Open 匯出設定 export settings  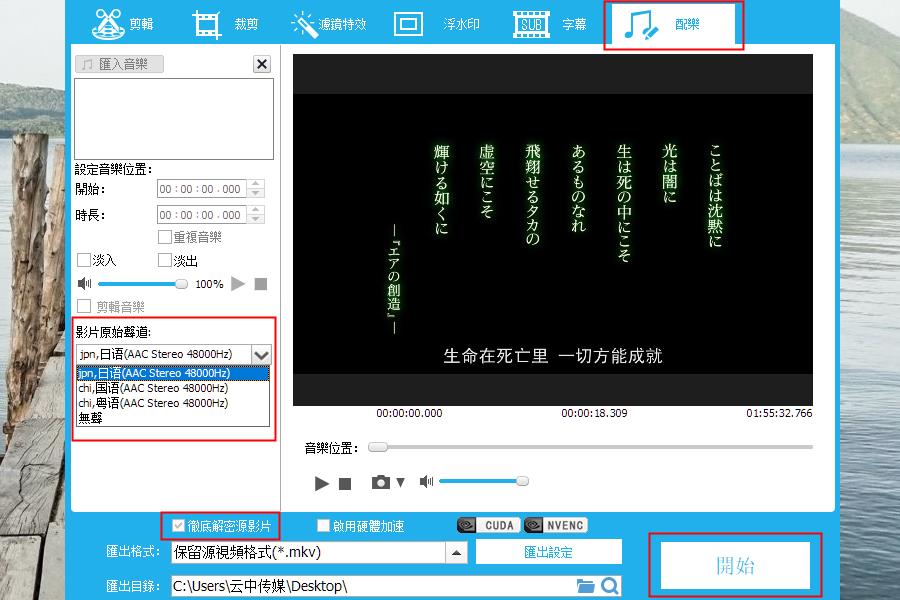[x=548, y=552]
